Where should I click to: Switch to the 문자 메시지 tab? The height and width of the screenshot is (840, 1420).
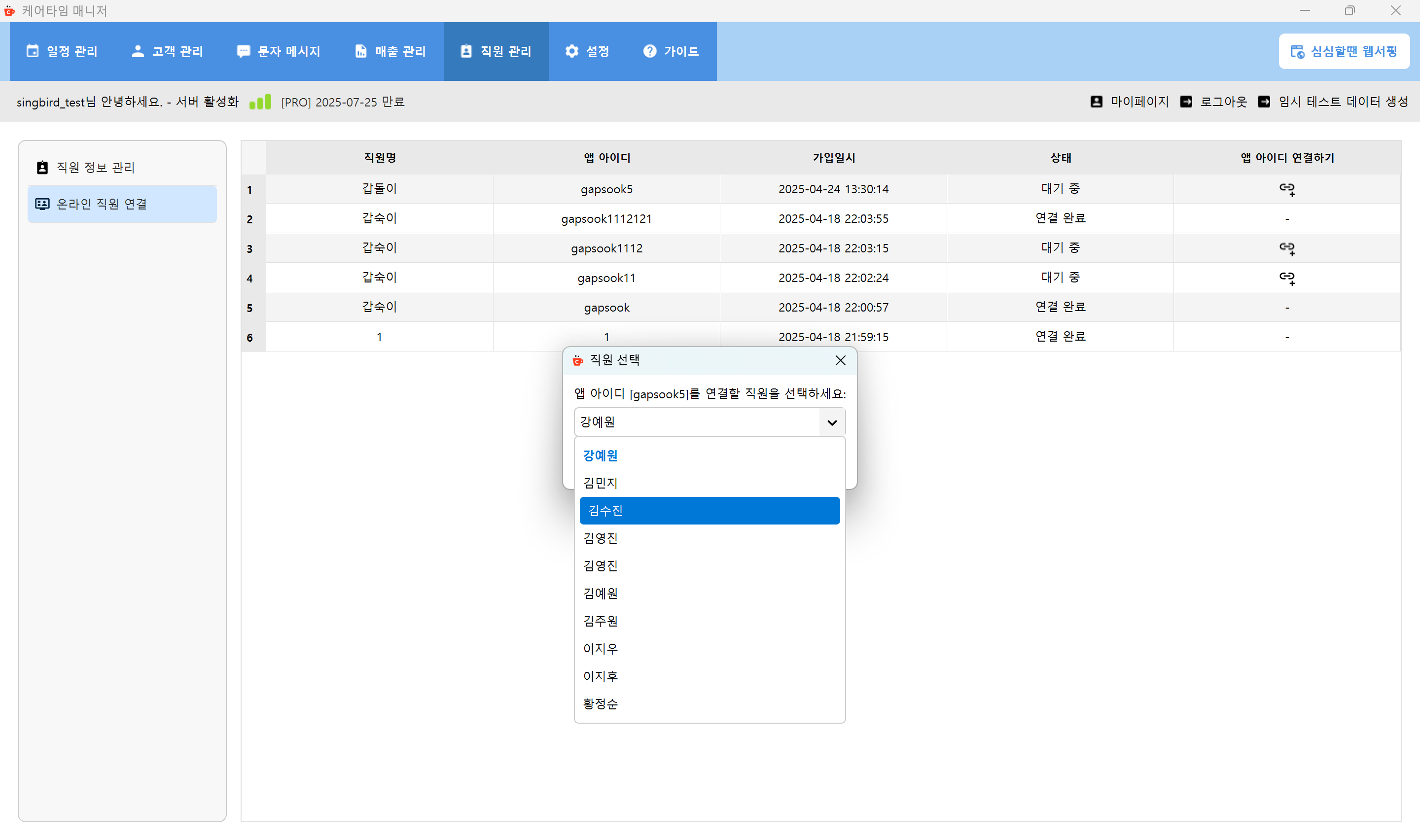click(x=279, y=51)
